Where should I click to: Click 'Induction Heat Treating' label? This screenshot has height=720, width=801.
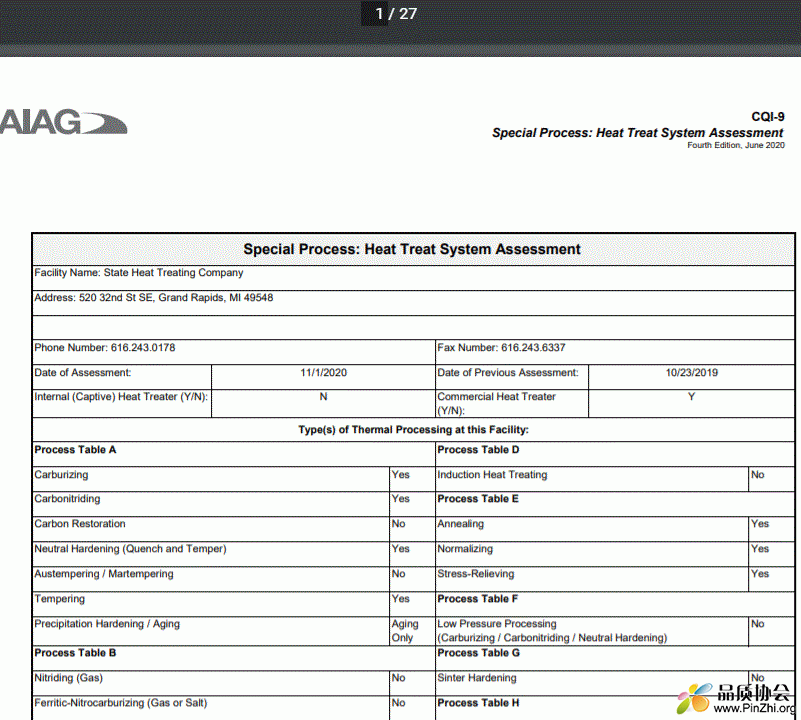[x=492, y=475]
